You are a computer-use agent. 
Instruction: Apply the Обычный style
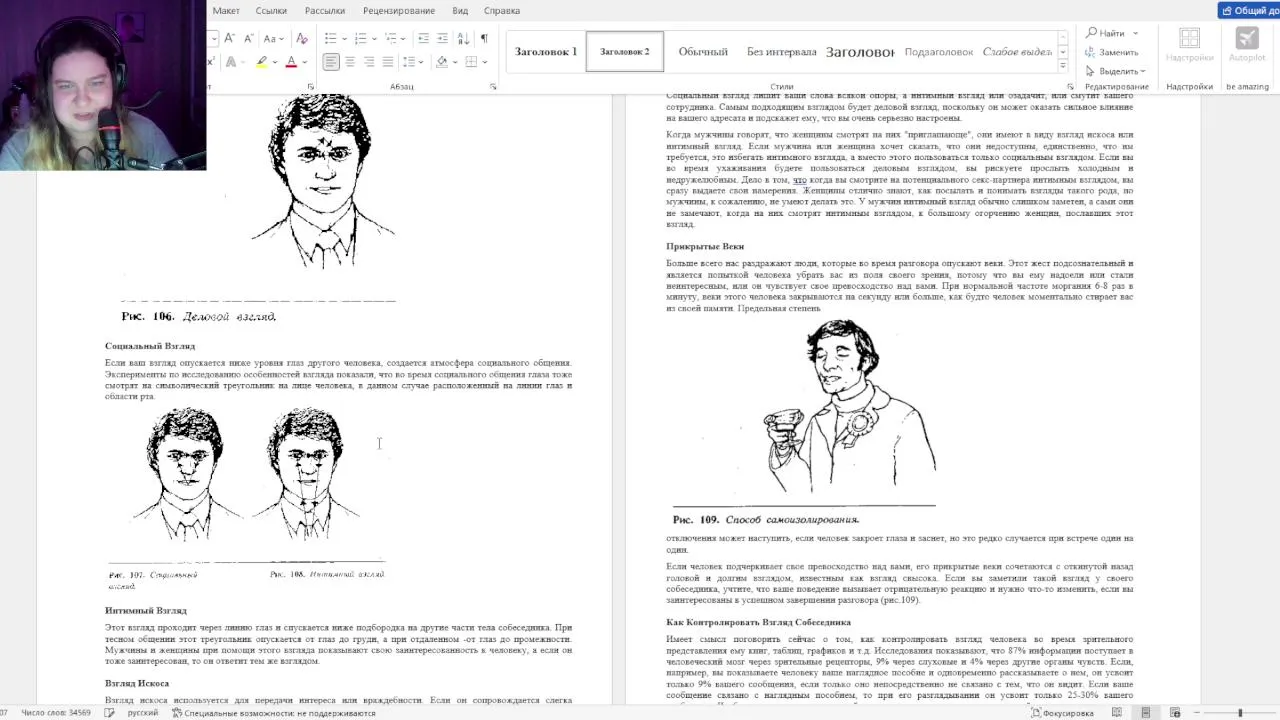pyautogui.click(x=703, y=52)
